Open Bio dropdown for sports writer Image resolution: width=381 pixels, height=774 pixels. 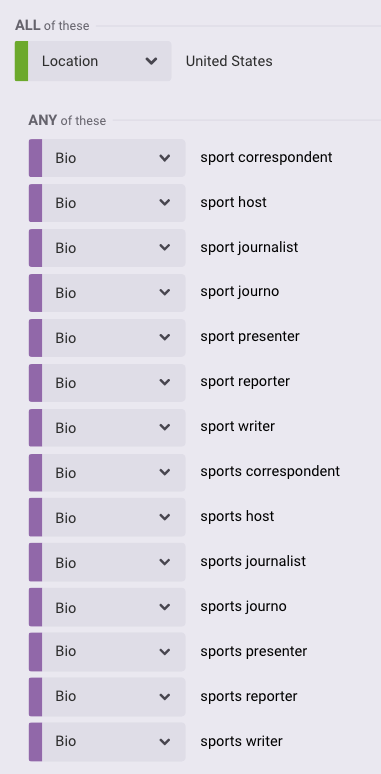pyautogui.click(x=113, y=741)
